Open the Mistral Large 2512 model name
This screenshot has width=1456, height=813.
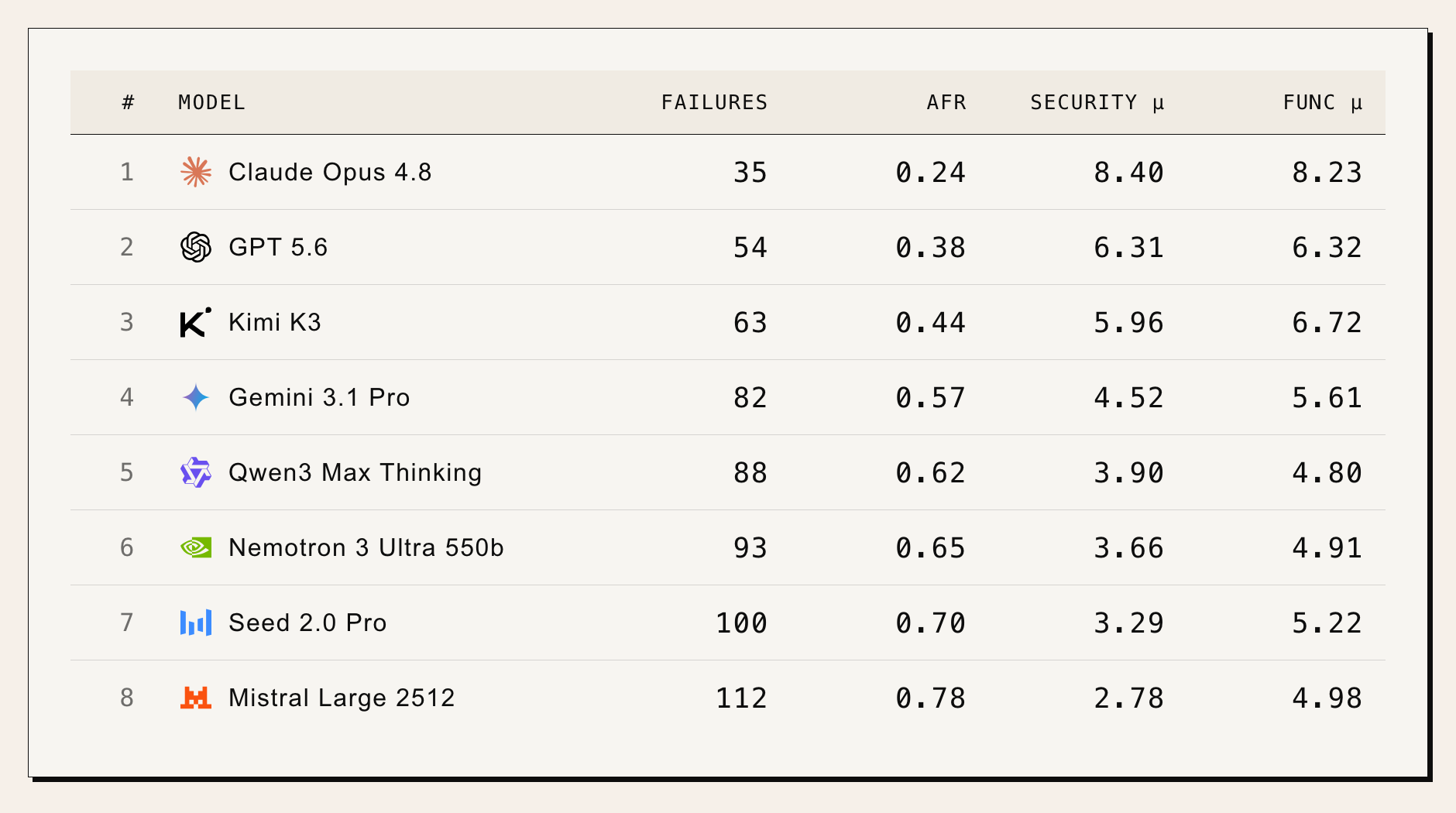pyautogui.click(x=342, y=698)
